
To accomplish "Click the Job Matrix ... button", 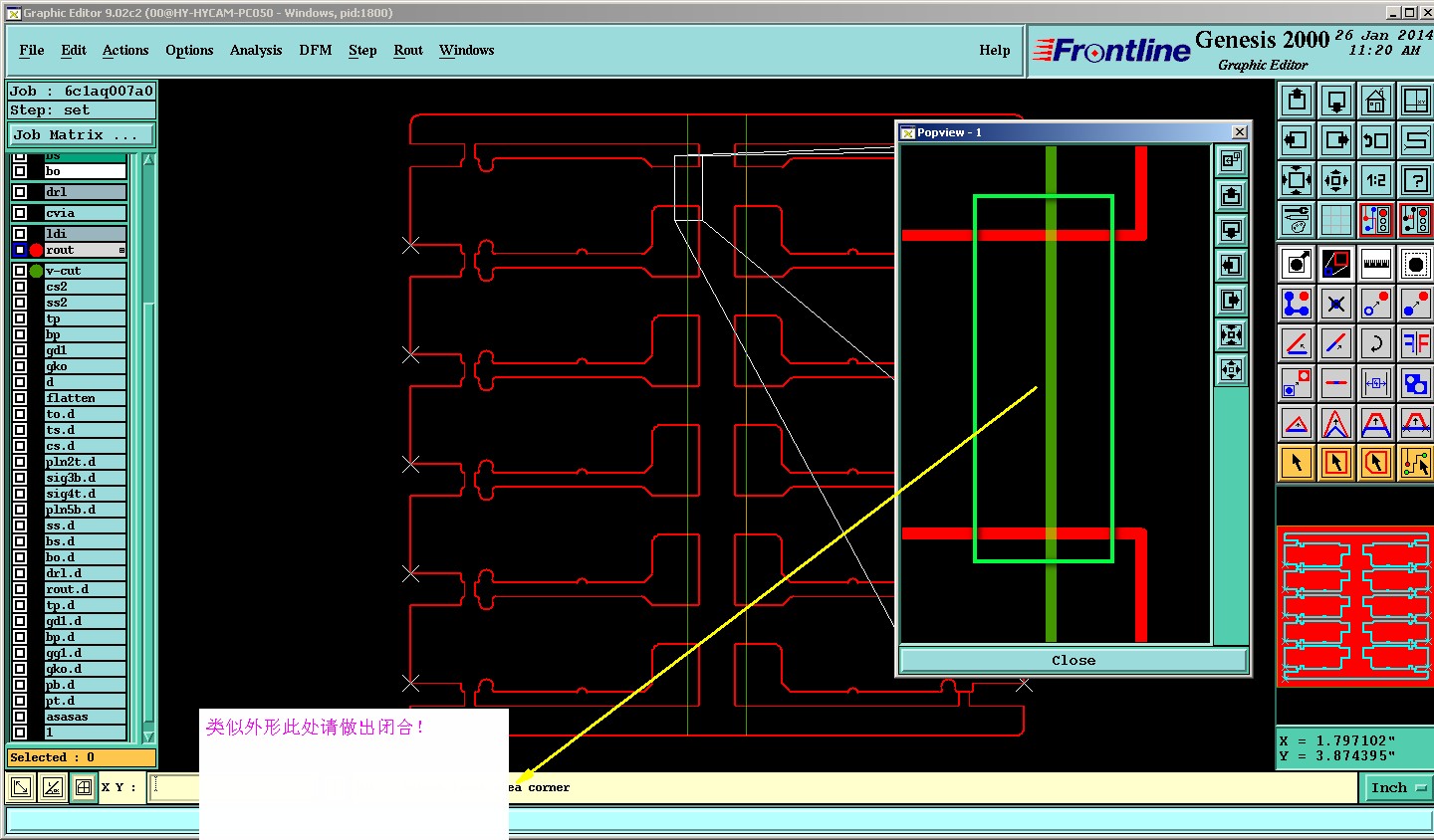I will click(x=82, y=134).
